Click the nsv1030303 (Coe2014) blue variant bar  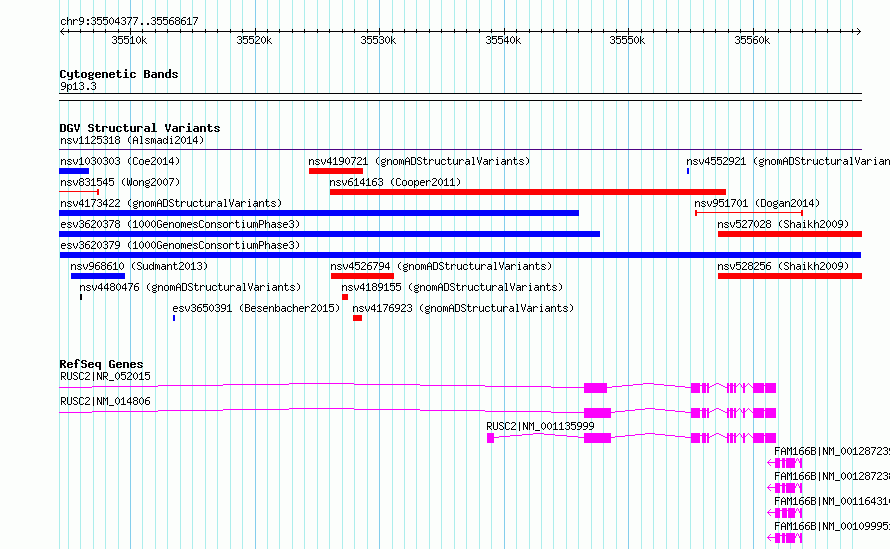(x=74, y=171)
